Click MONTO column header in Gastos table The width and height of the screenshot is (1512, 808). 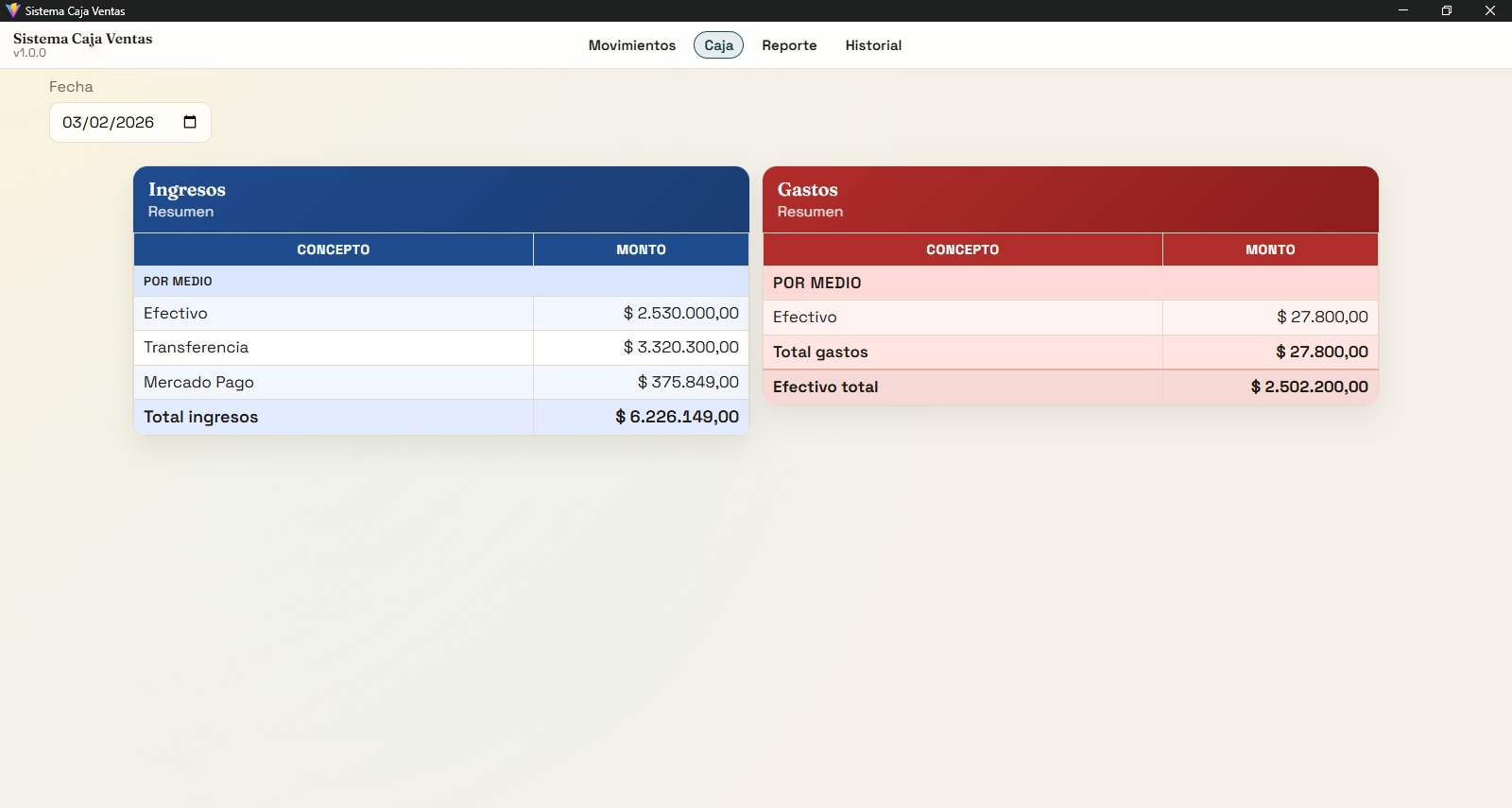pyautogui.click(x=1270, y=249)
